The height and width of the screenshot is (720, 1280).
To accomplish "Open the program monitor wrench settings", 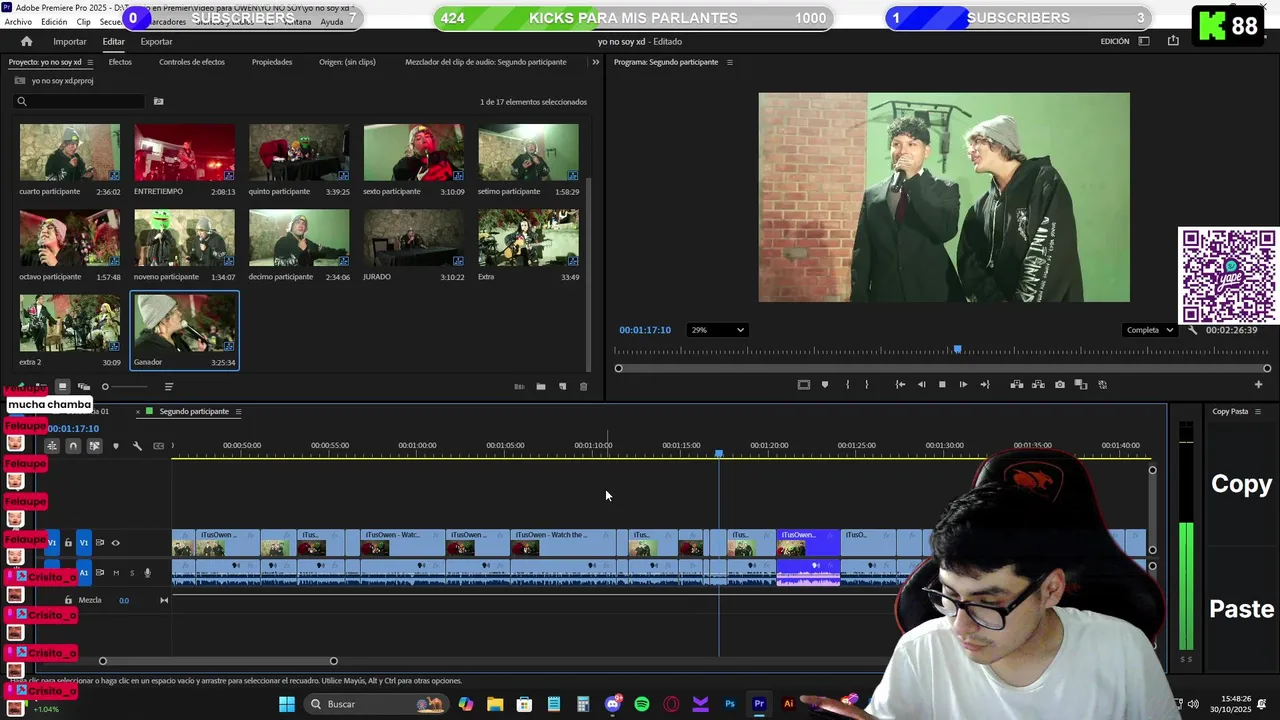I will click(x=1192, y=330).
